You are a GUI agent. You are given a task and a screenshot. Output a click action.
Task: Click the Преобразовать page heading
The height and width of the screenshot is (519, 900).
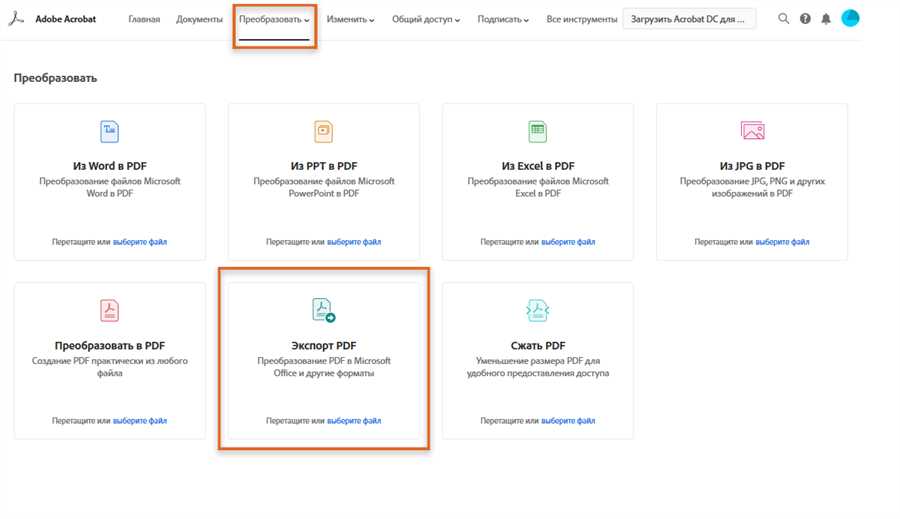pos(55,78)
